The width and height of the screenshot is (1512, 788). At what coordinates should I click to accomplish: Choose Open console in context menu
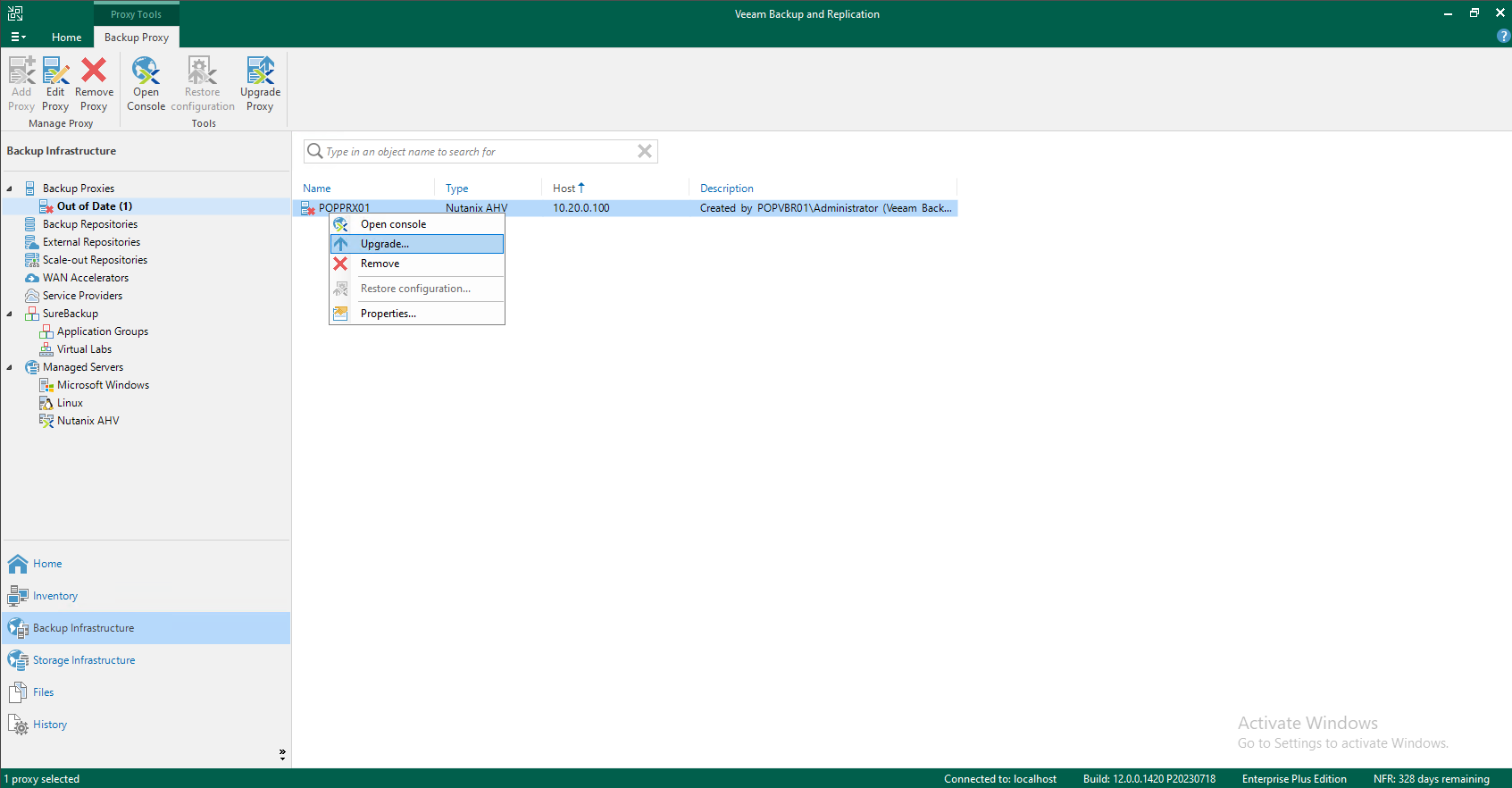click(x=417, y=224)
